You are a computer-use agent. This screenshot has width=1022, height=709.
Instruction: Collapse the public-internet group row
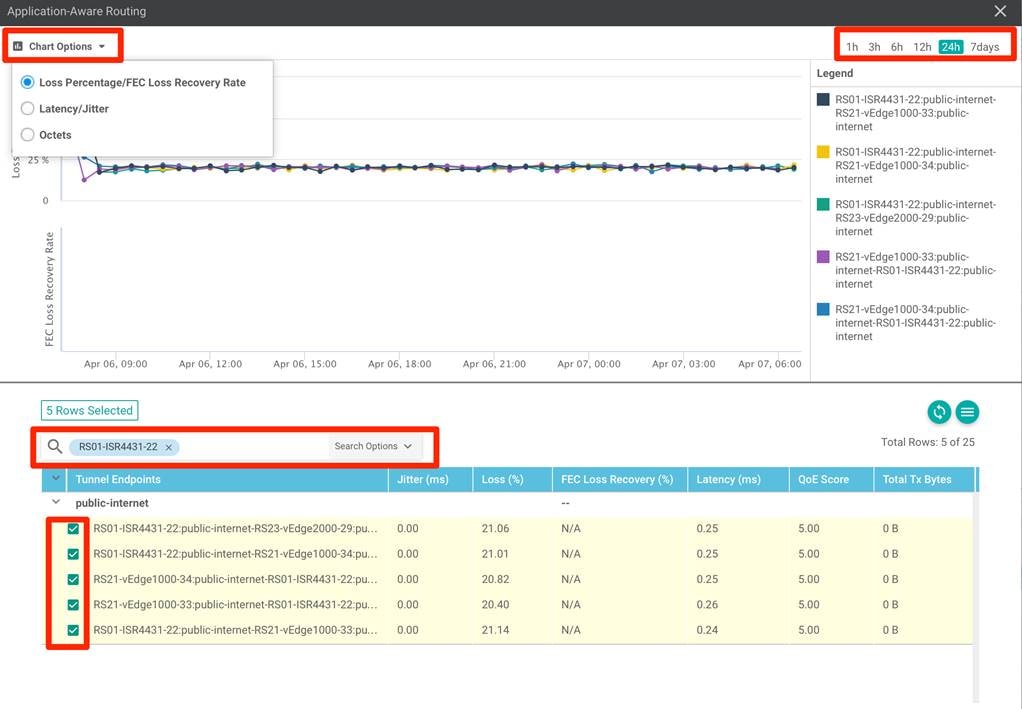click(x=56, y=503)
